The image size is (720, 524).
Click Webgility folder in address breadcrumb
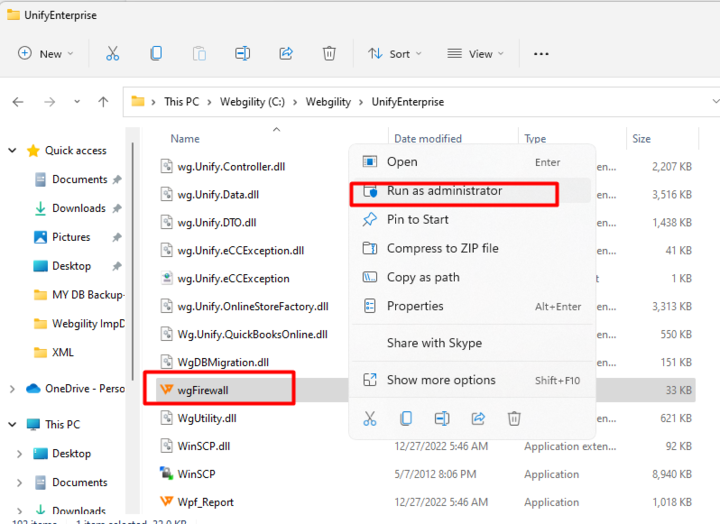tap(328, 102)
